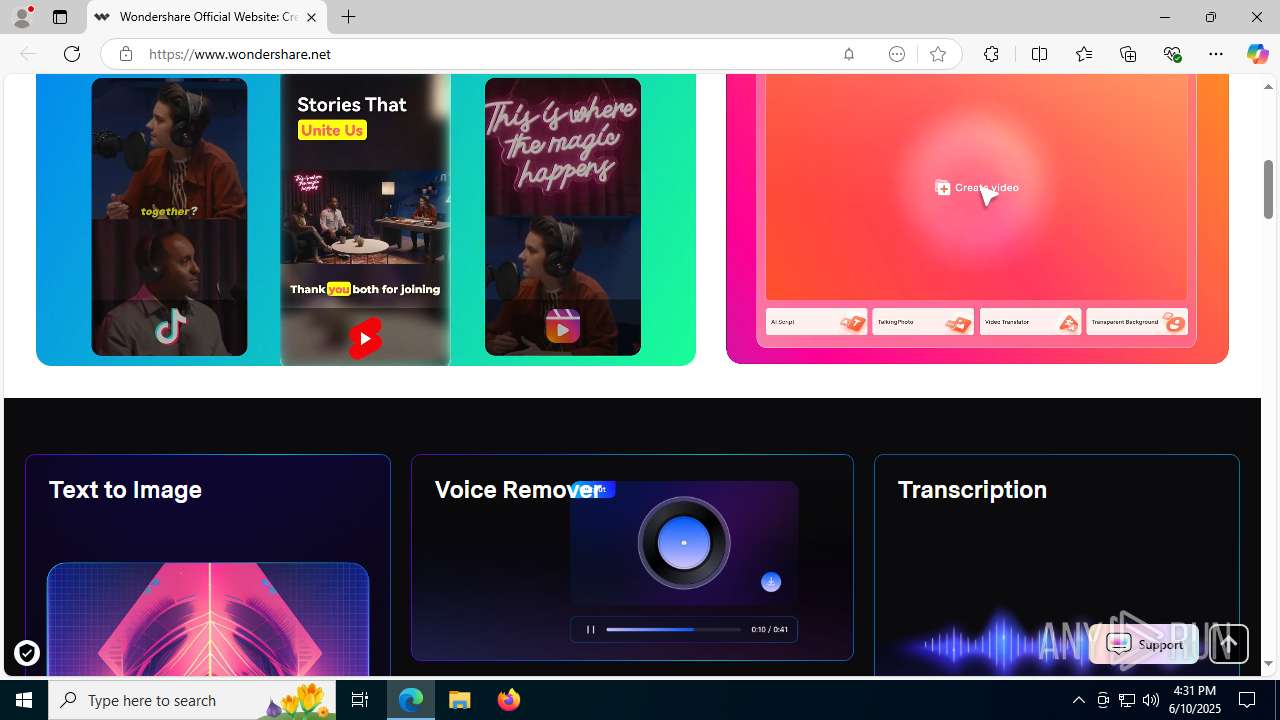This screenshot has height=720, width=1280.
Task: Select the Talking Photo card
Action: [923, 322]
